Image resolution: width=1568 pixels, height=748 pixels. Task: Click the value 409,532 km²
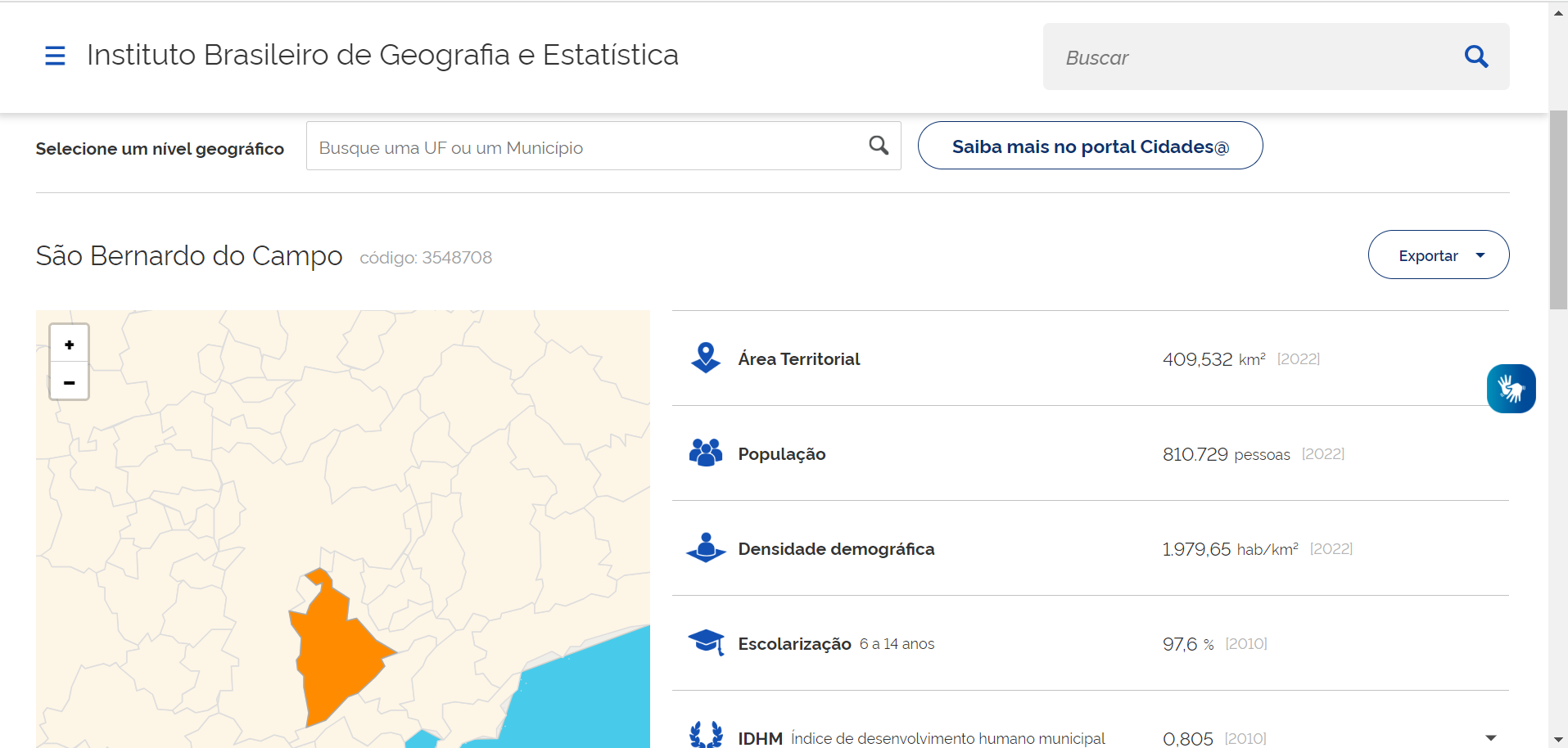[1213, 359]
